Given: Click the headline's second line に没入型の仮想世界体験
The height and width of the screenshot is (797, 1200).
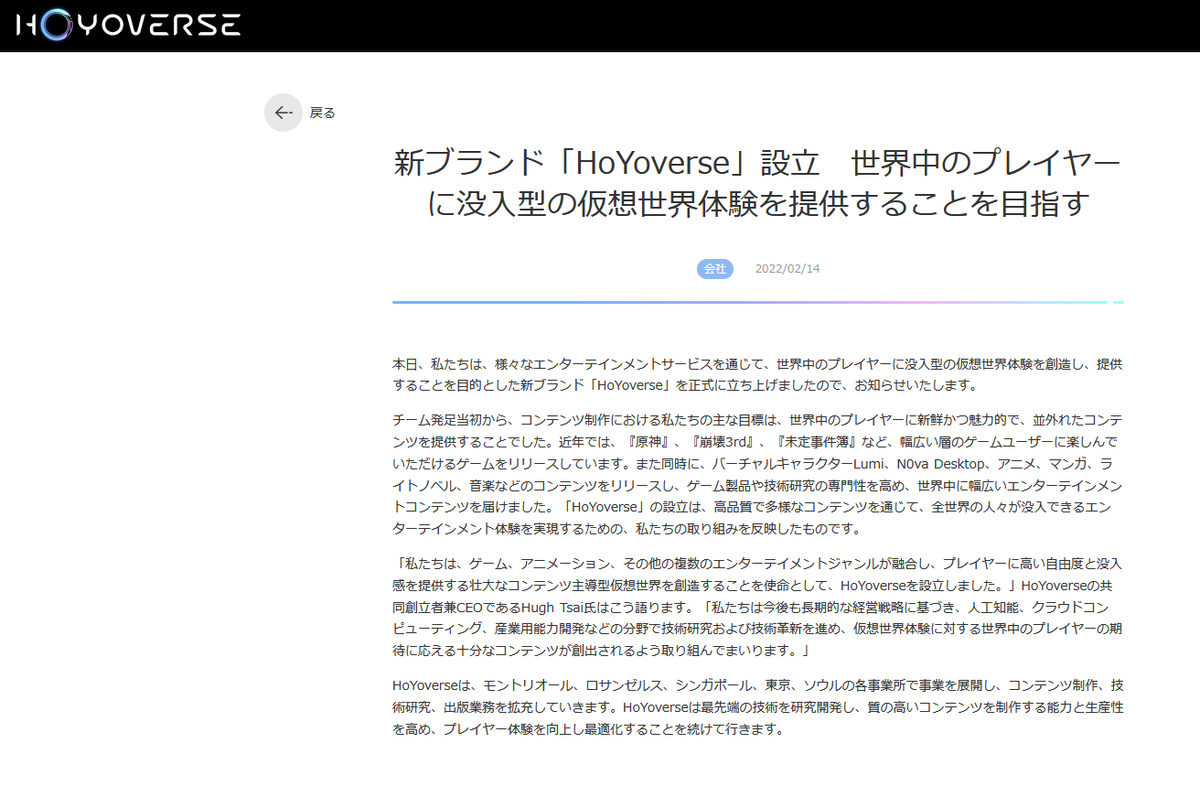Looking at the screenshot, I should (758, 203).
